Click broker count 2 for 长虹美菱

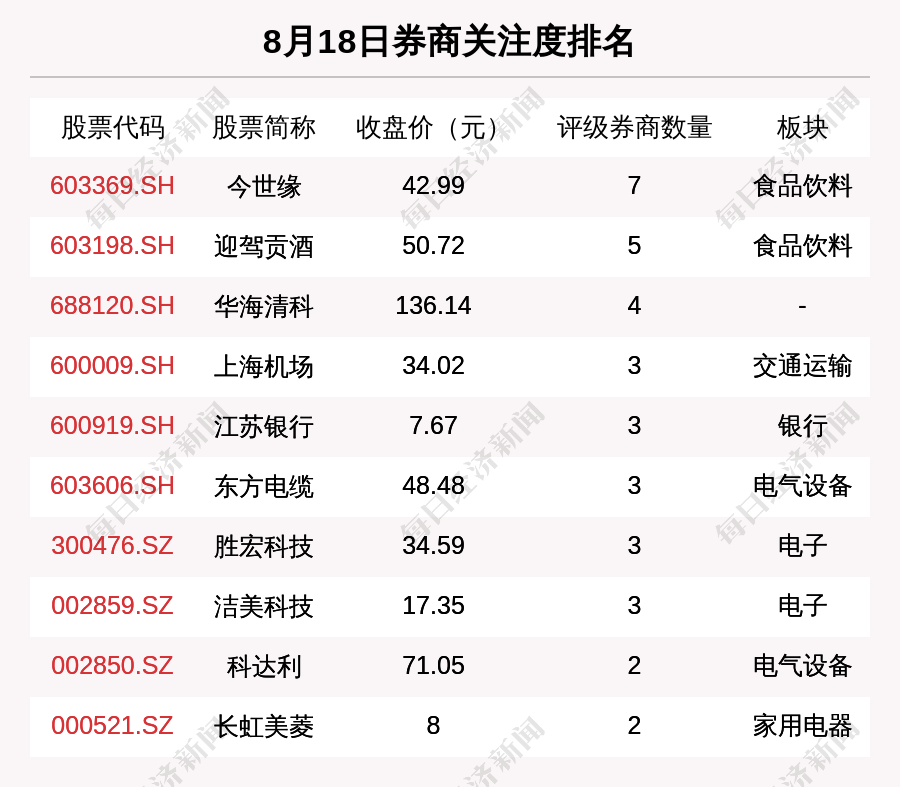634,726
